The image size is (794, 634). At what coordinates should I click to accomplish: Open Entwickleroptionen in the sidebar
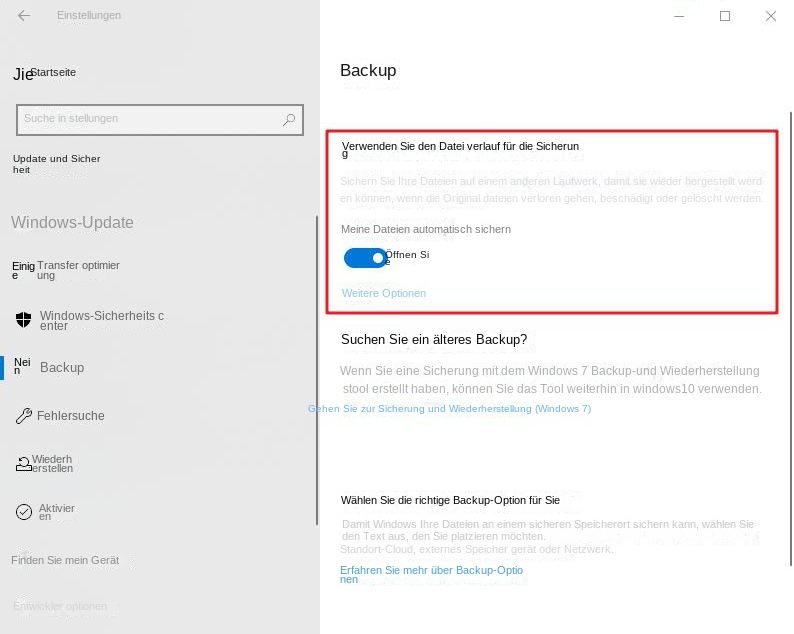pos(60,606)
